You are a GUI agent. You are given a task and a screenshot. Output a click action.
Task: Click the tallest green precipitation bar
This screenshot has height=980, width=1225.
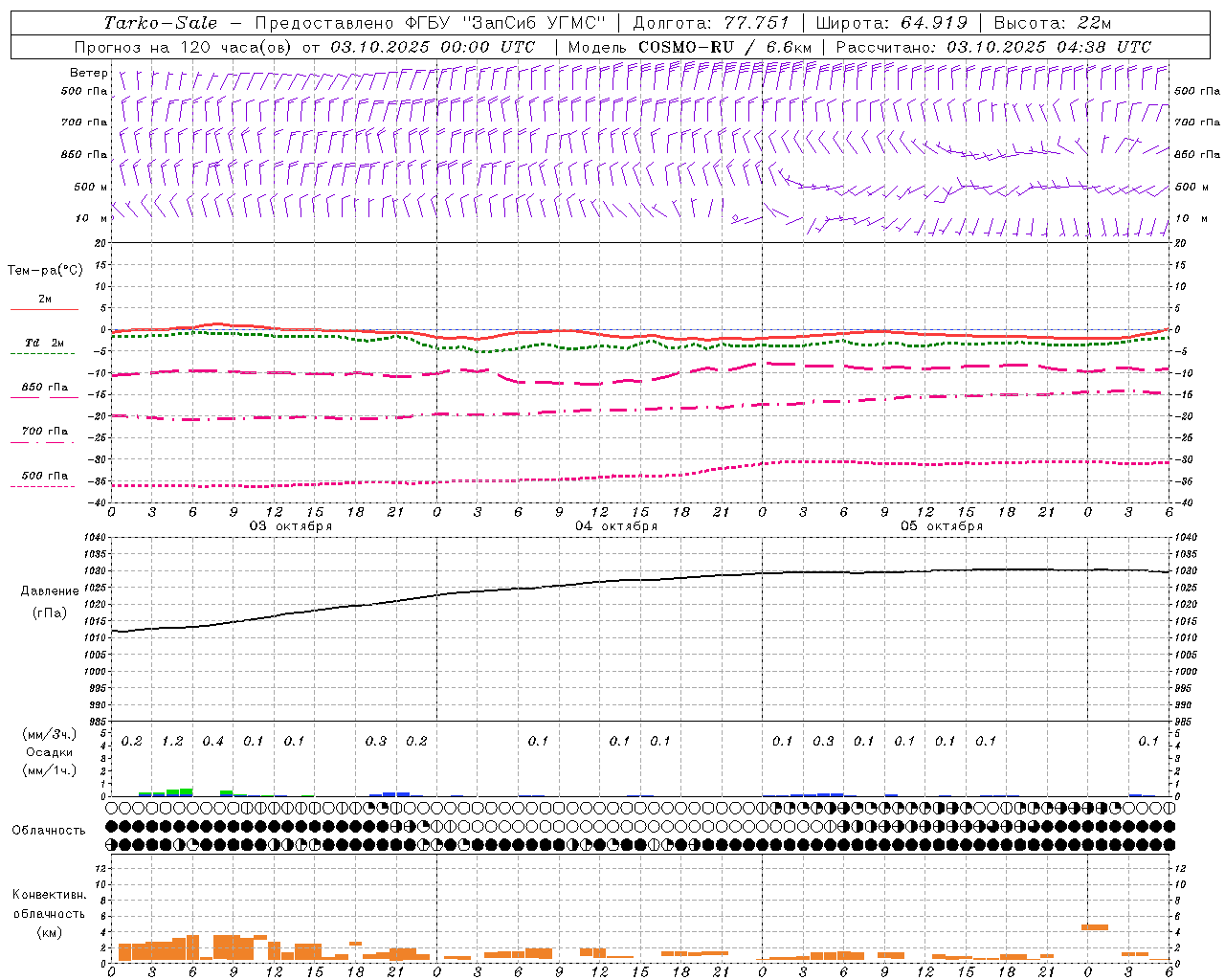(186, 792)
